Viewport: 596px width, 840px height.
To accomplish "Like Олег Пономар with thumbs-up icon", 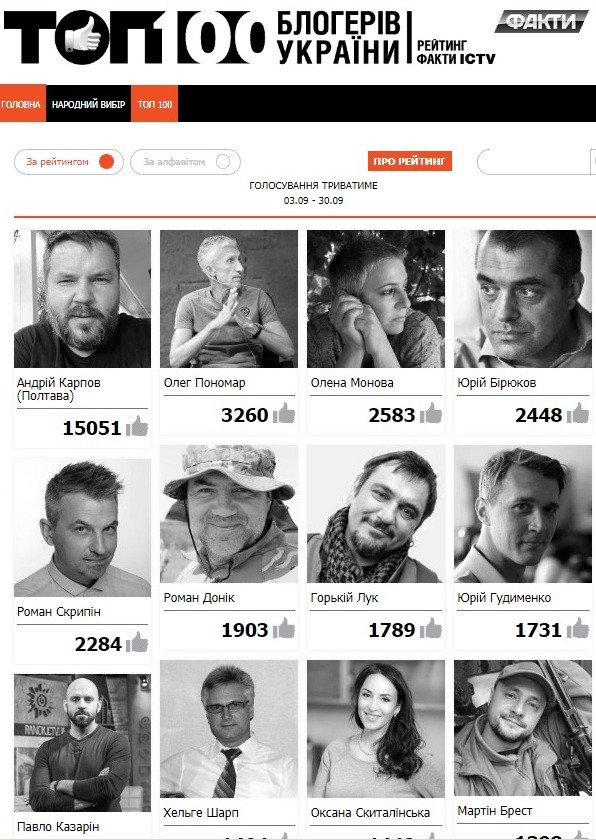I will 284,414.
